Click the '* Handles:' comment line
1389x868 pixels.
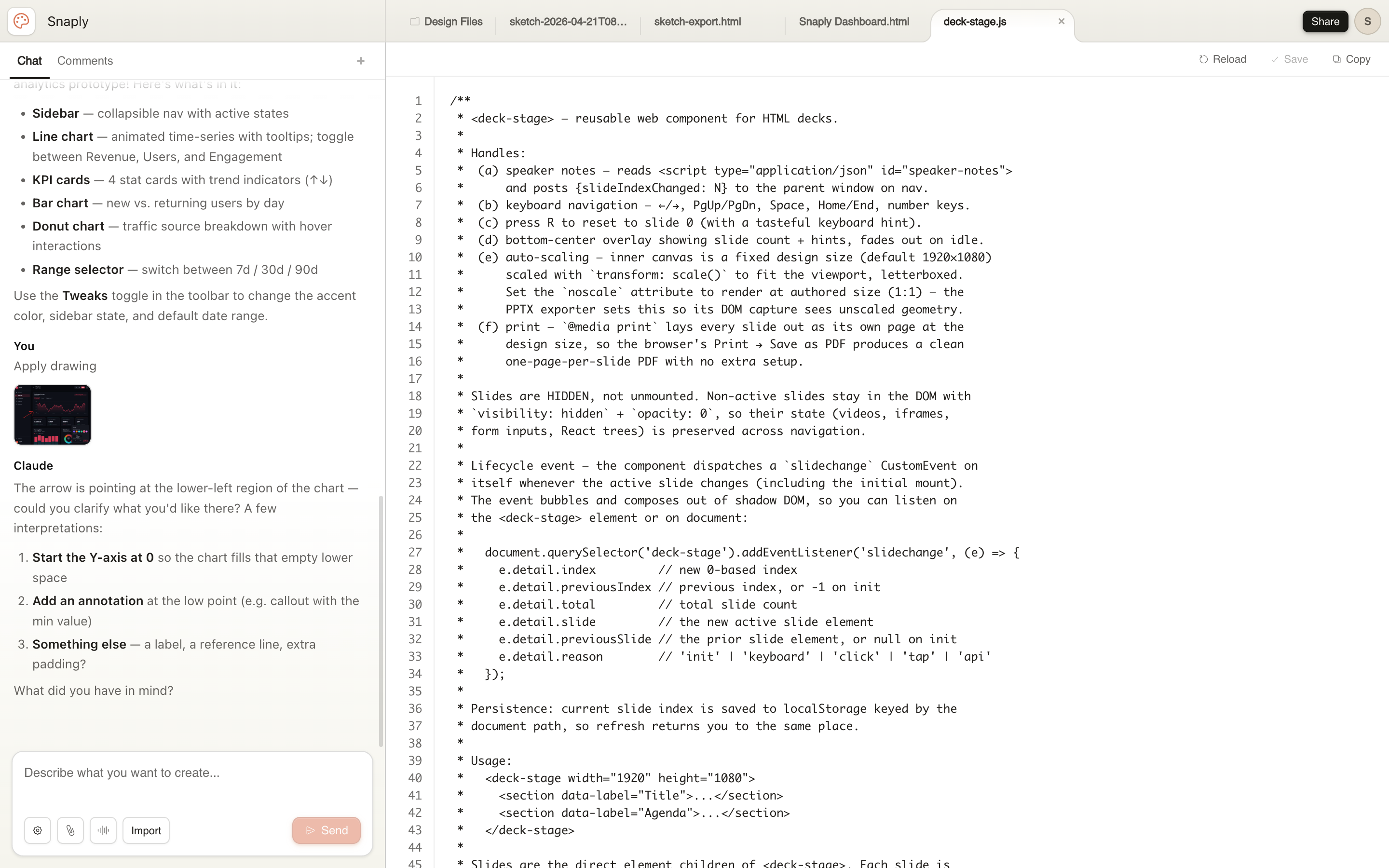pyautogui.click(x=491, y=153)
